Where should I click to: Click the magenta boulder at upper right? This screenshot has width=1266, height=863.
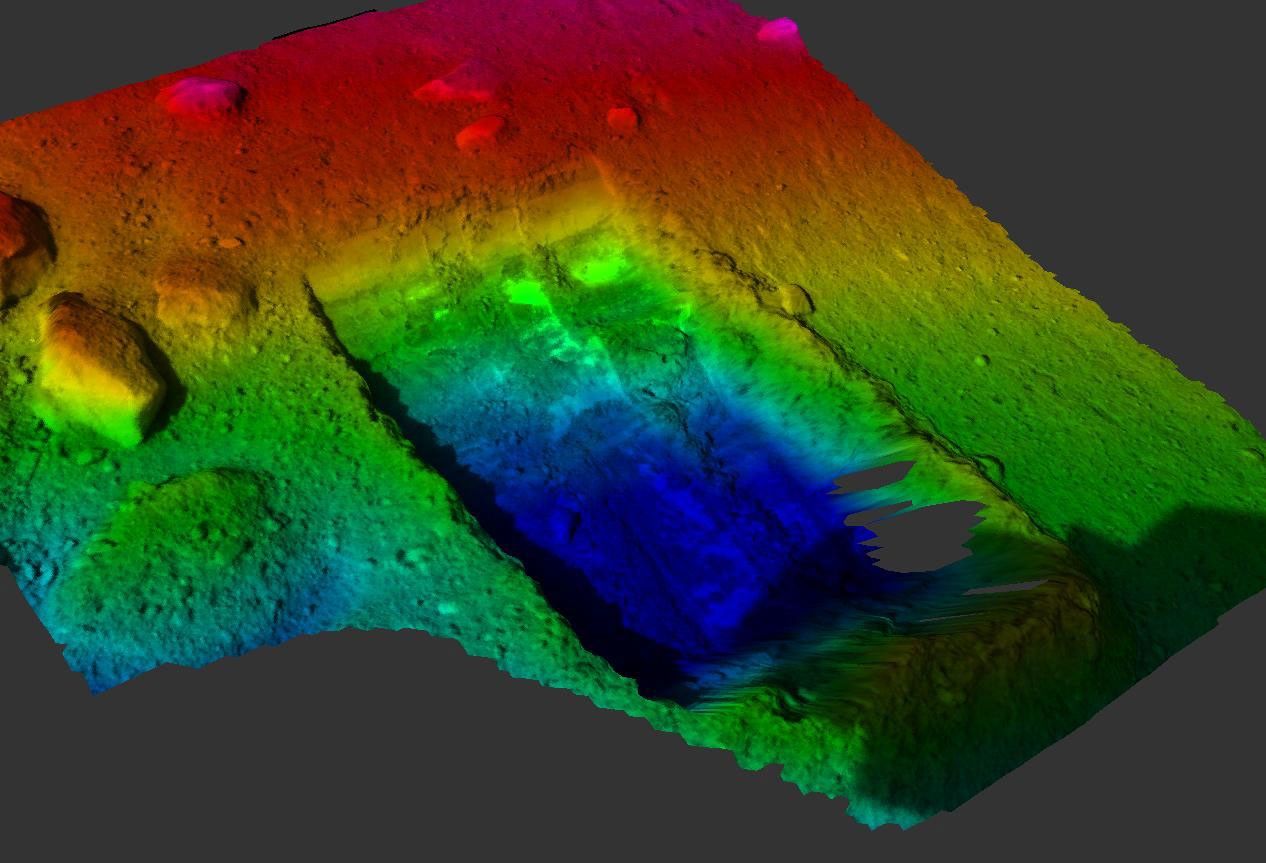(775, 30)
